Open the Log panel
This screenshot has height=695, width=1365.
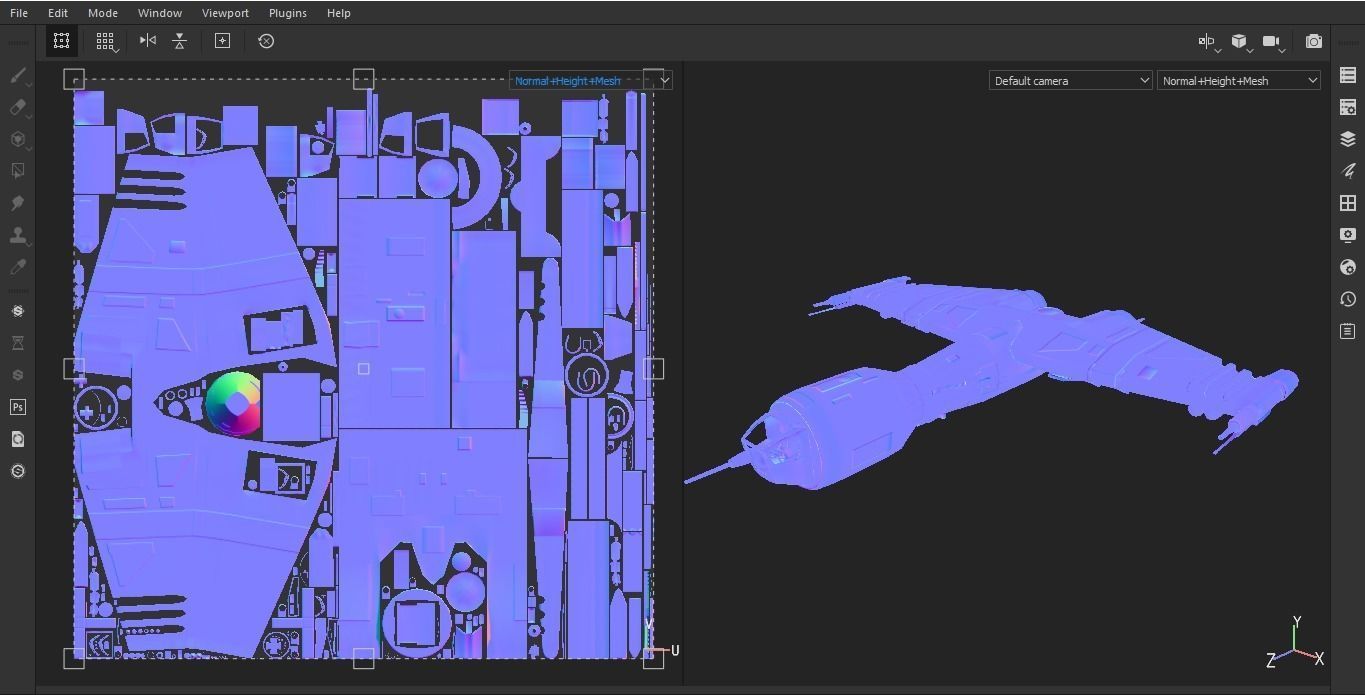[x=1347, y=331]
